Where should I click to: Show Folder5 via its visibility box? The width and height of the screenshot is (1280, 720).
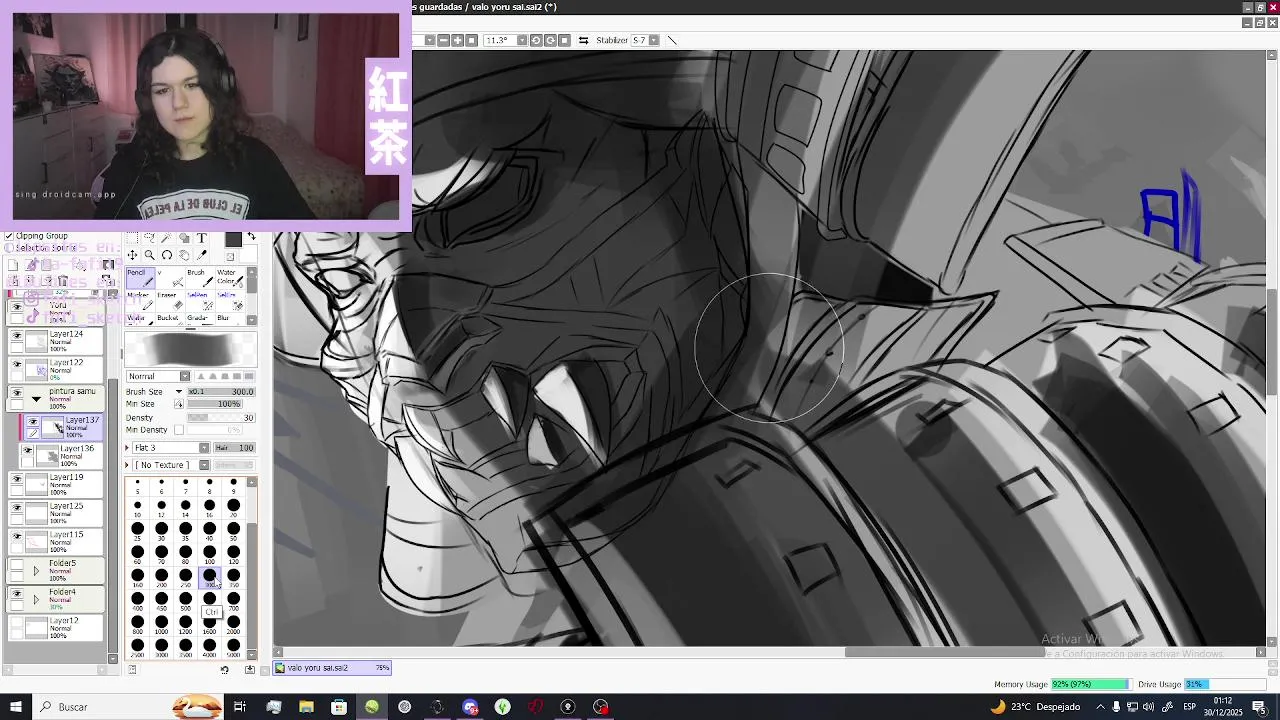tap(16, 566)
